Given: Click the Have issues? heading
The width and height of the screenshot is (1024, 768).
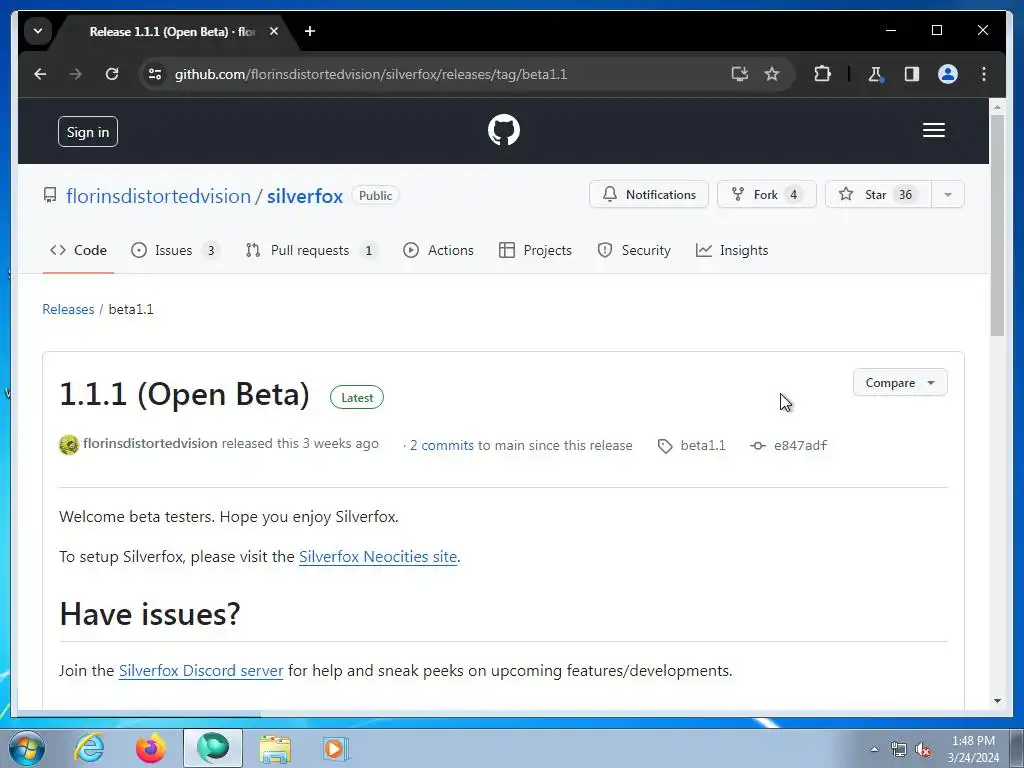Looking at the screenshot, I should [150, 615].
